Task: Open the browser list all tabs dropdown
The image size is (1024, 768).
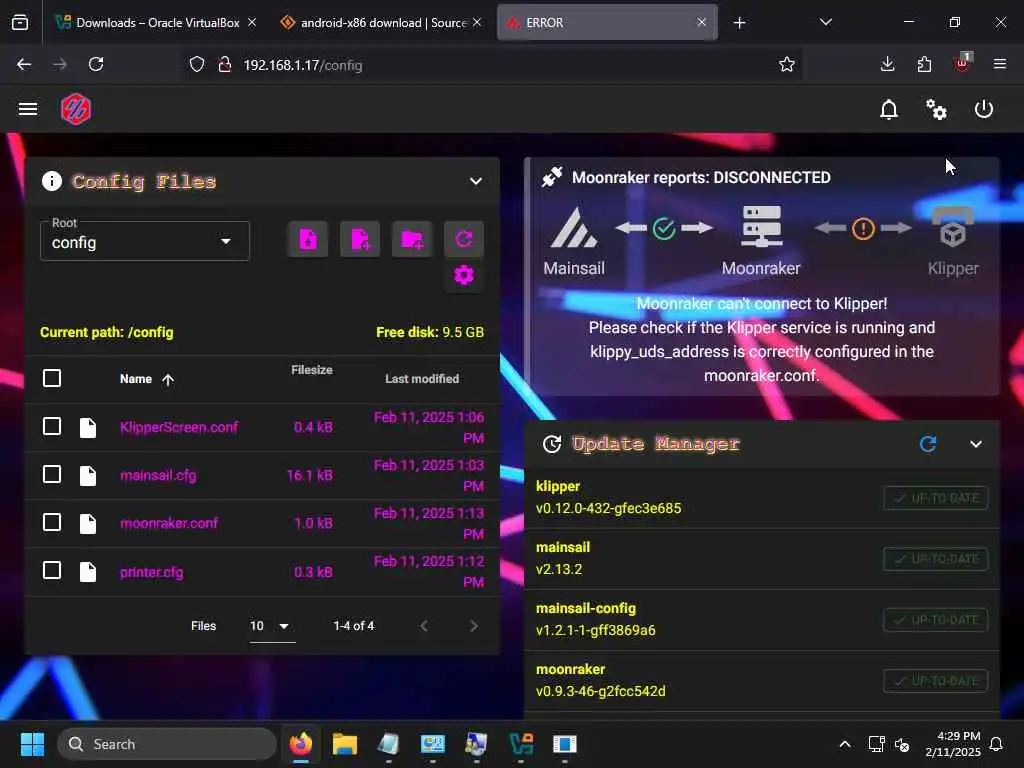Action: click(825, 22)
